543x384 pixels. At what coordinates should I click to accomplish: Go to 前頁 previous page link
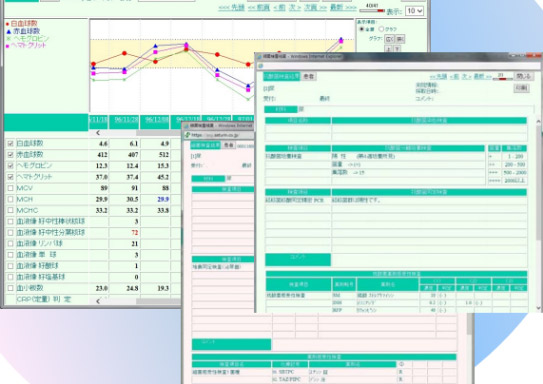tap(259, 8)
